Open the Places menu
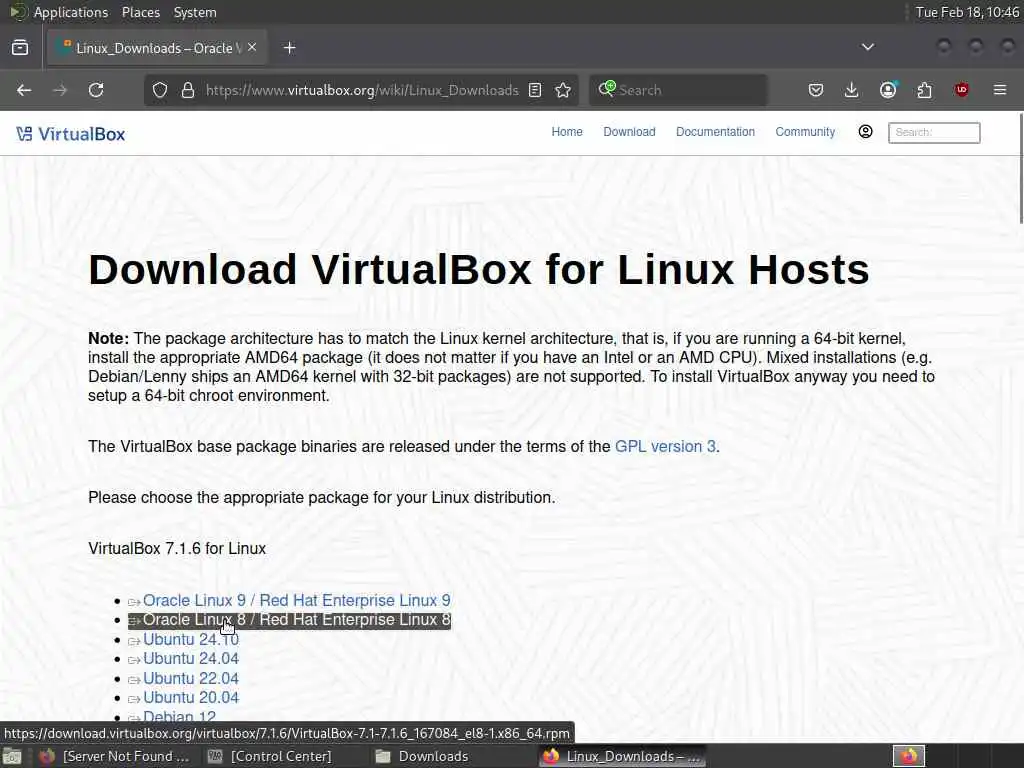Image resolution: width=1024 pixels, height=768 pixels. [141, 12]
